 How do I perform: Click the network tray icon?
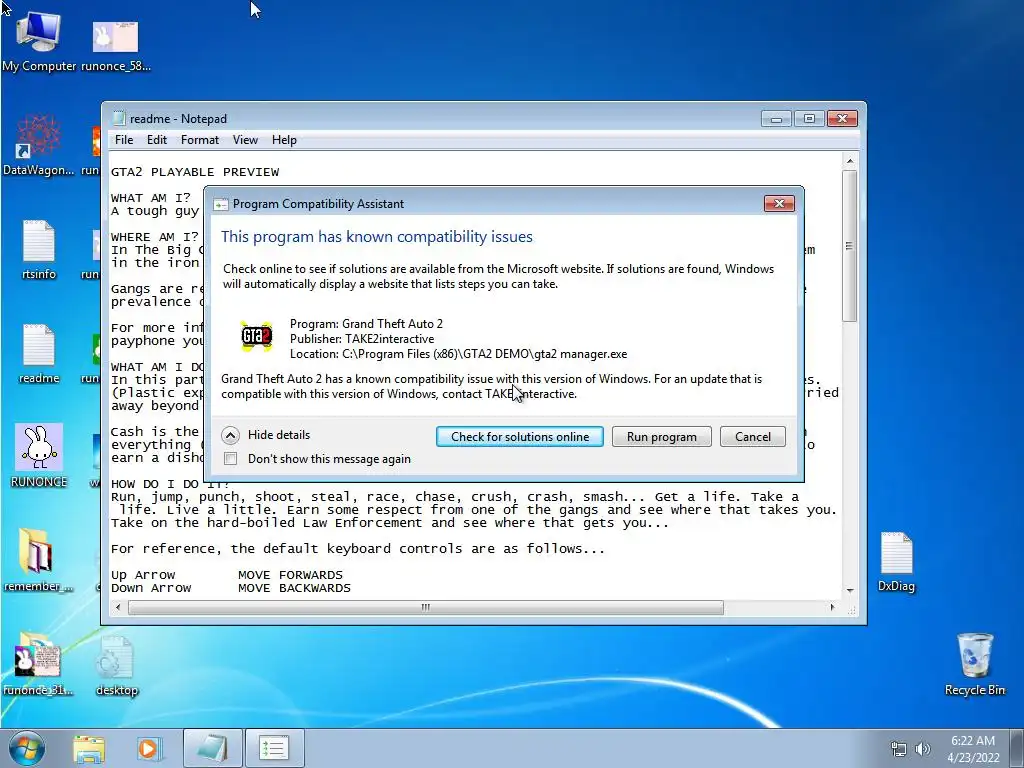tap(899, 749)
